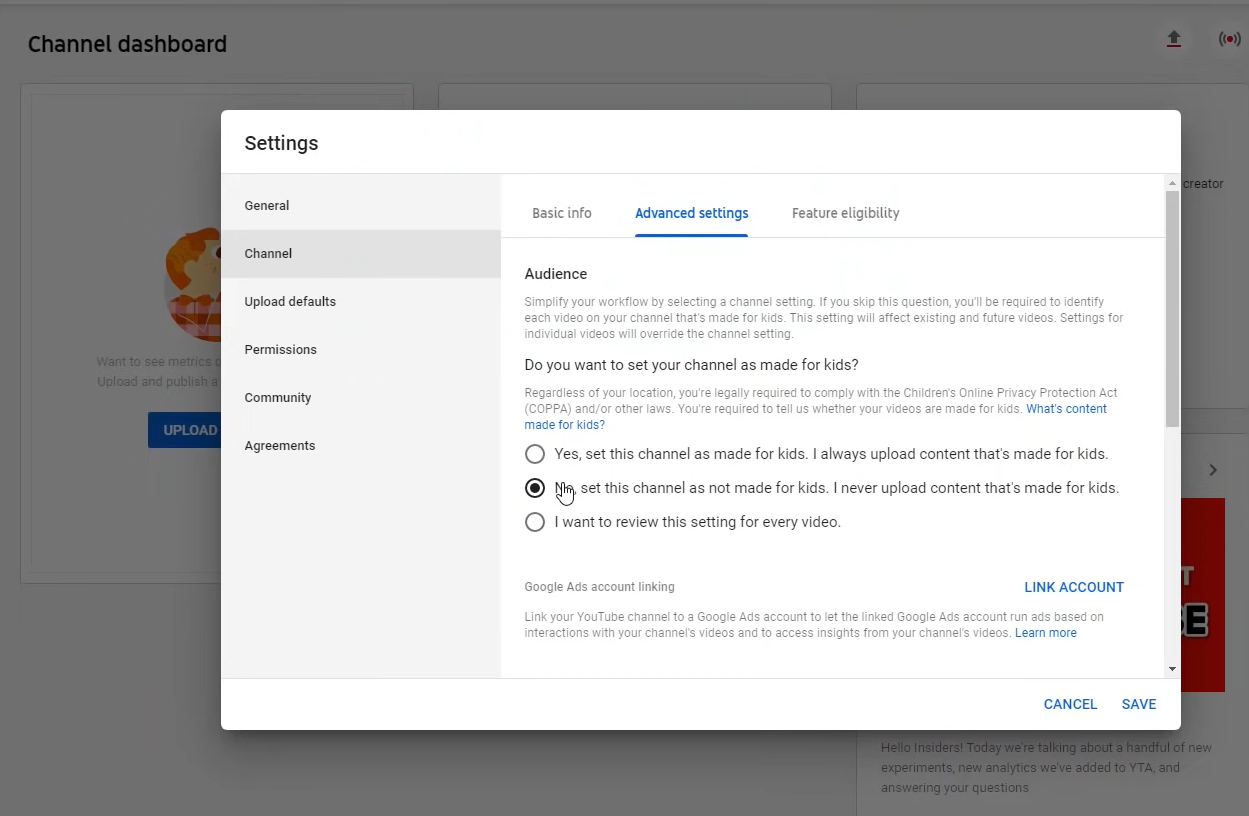Image resolution: width=1249 pixels, height=816 pixels.
Task: Click the 'Google Ads account linking' label
Action: pos(600,587)
